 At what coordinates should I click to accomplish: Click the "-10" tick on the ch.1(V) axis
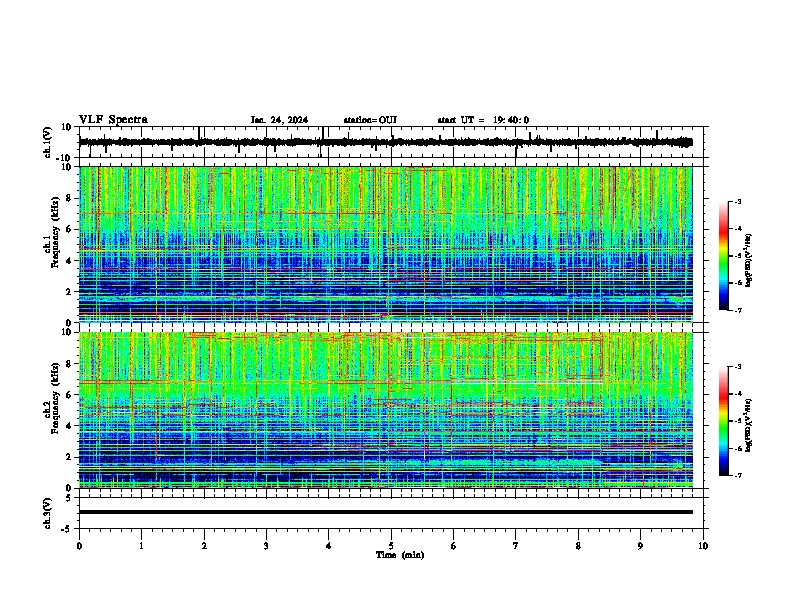click(x=65, y=158)
